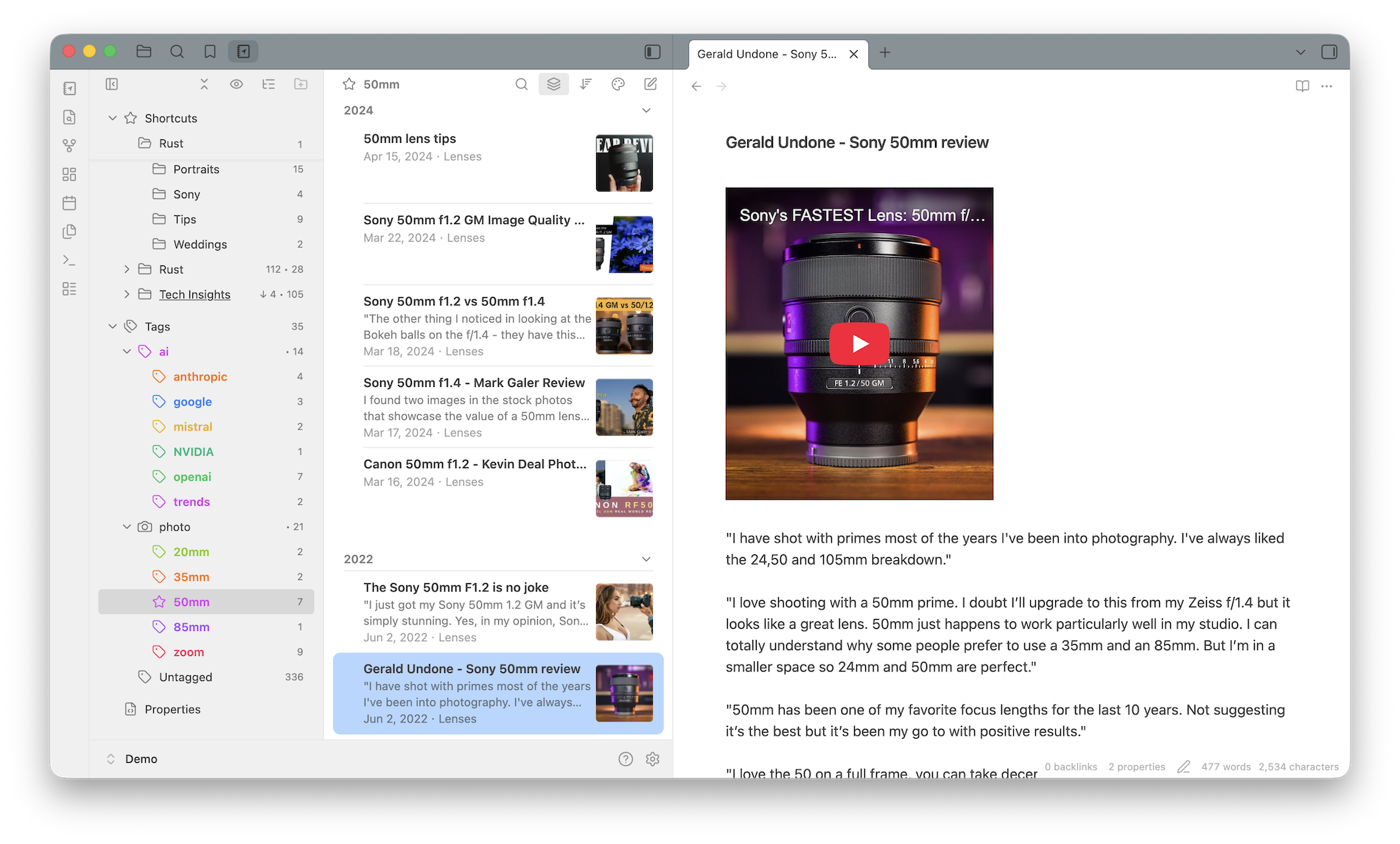Toggle hidden items visibility eye icon
The image size is (1400, 844).
click(237, 84)
